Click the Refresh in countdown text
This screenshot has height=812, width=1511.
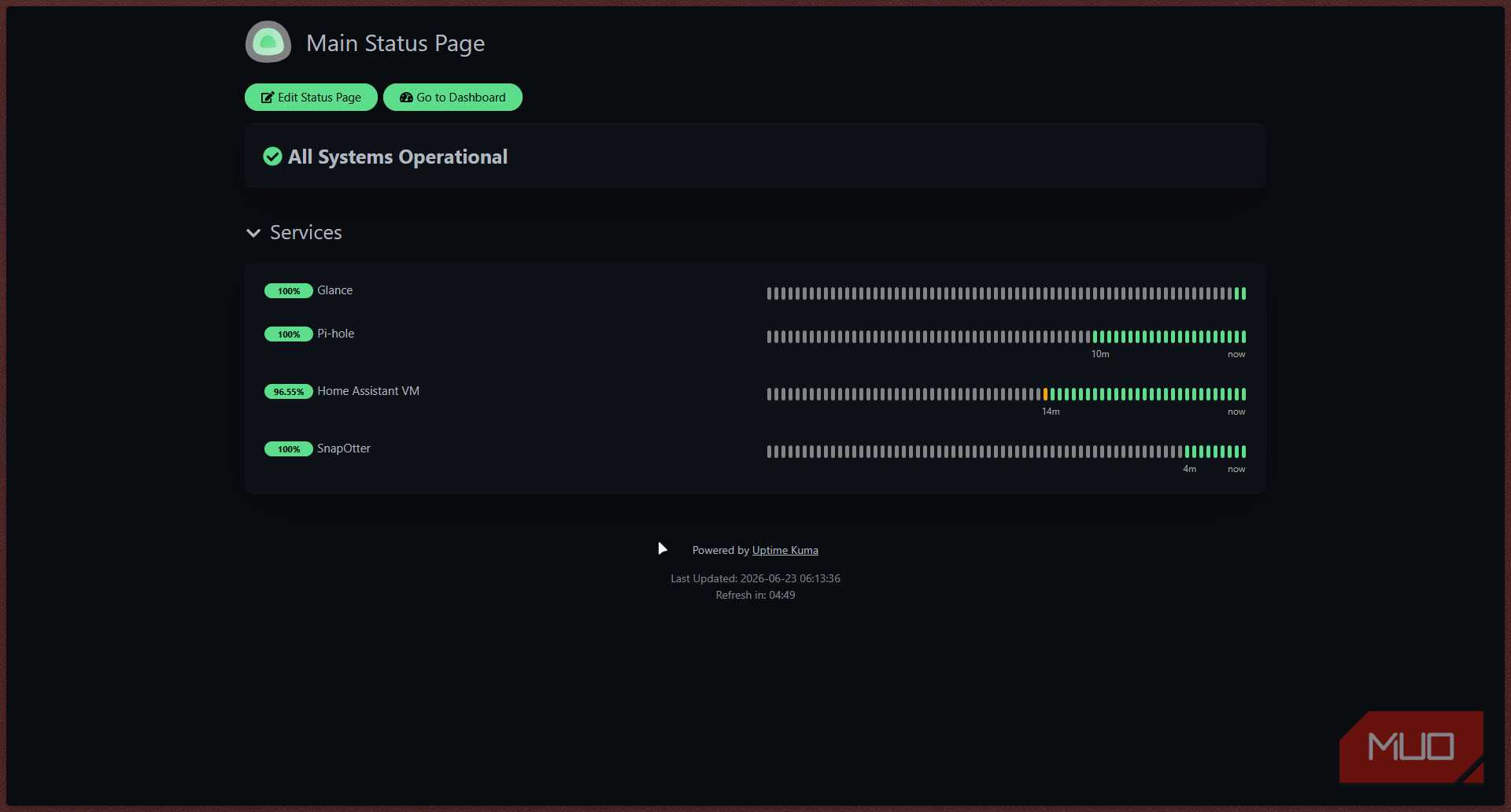pos(755,595)
